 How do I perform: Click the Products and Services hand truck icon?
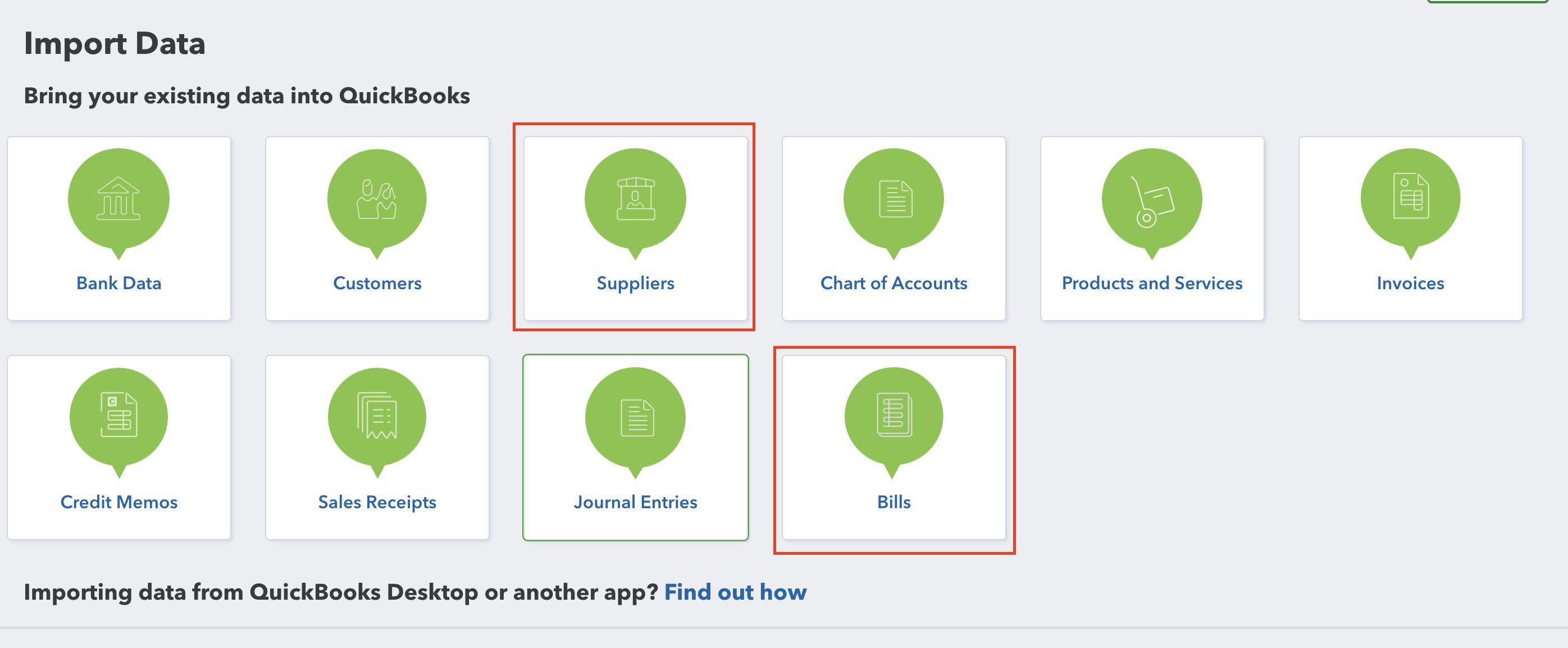[1152, 198]
